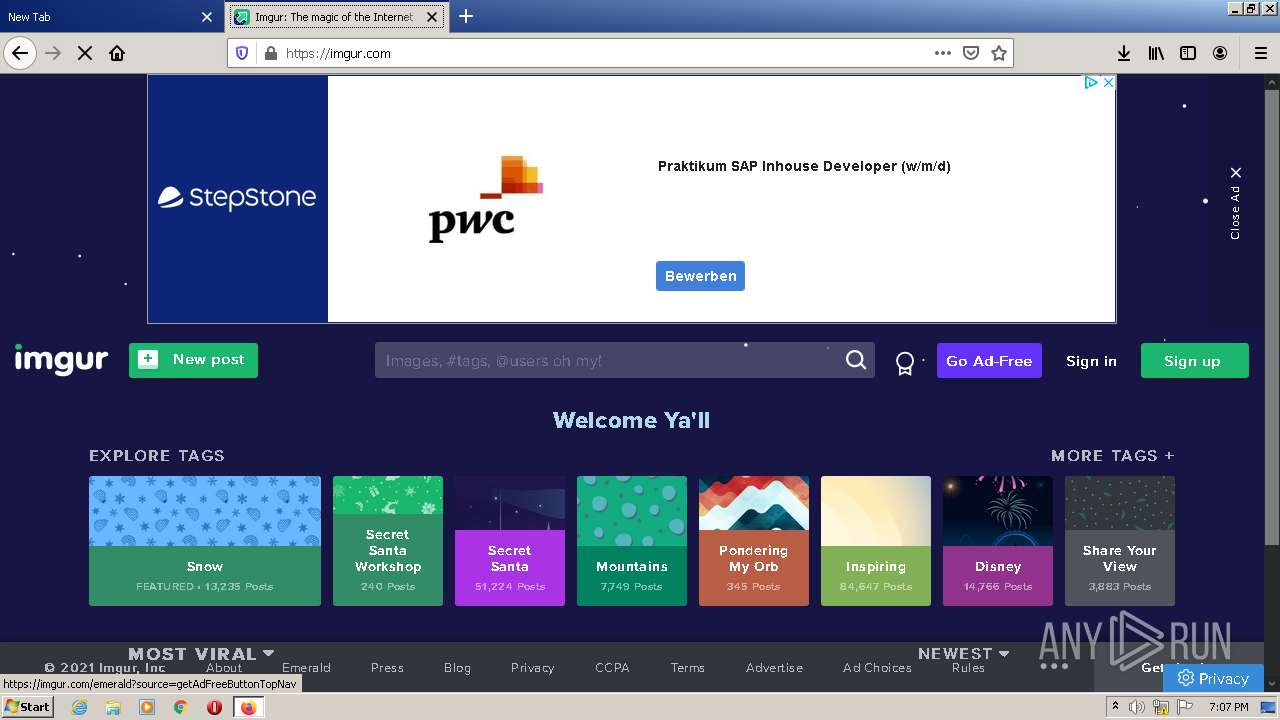Go back with the browser back arrow

coord(20,53)
